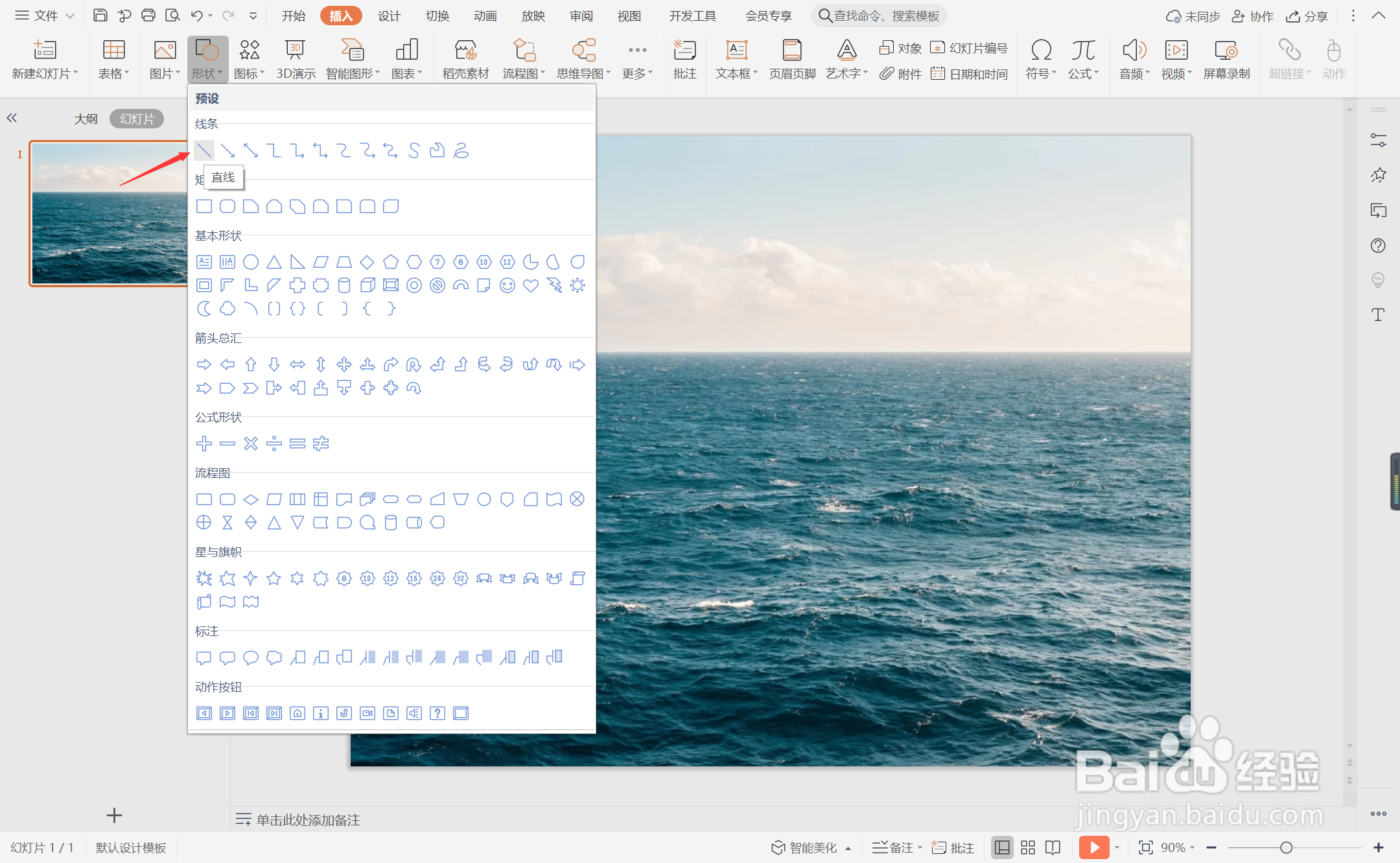Select the straight line shape

pyautogui.click(x=204, y=151)
